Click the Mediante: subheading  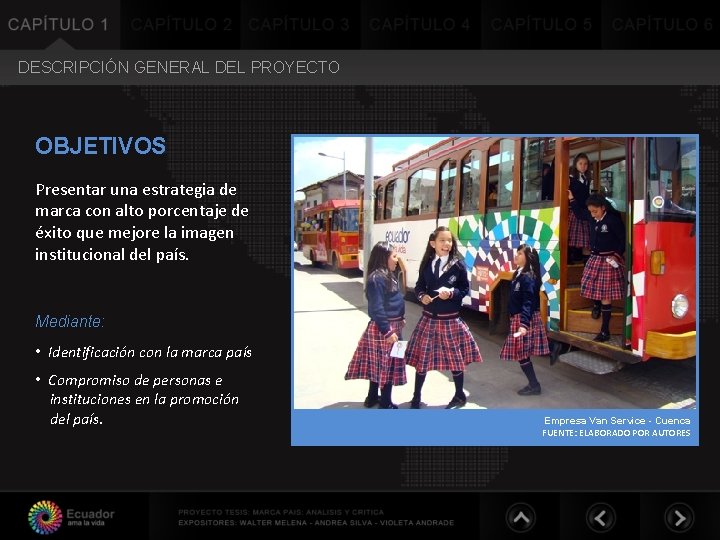70,321
